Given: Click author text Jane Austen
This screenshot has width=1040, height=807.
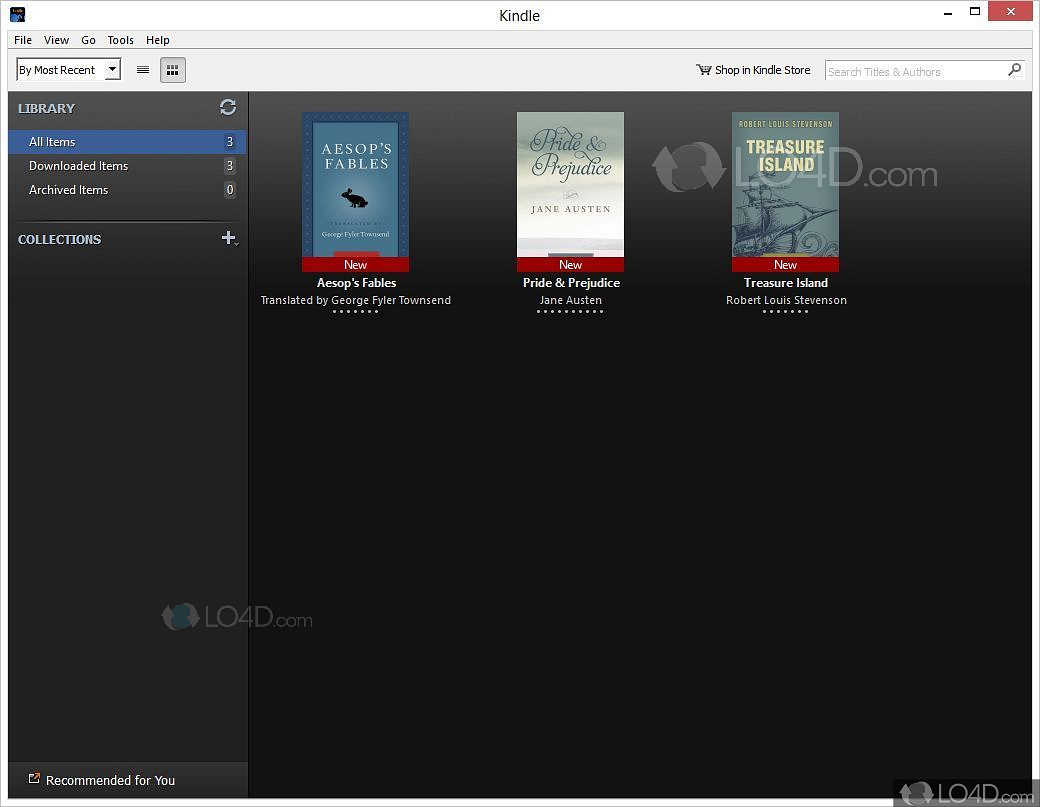Looking at the screenshot, I should click(570, 300).
